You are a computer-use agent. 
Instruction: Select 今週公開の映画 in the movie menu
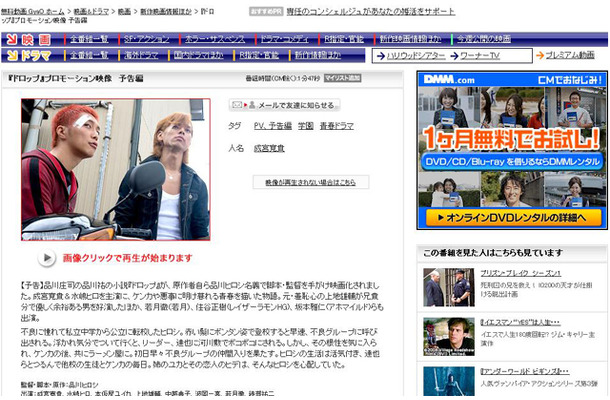pyautogui.click(x=484, y=39)
